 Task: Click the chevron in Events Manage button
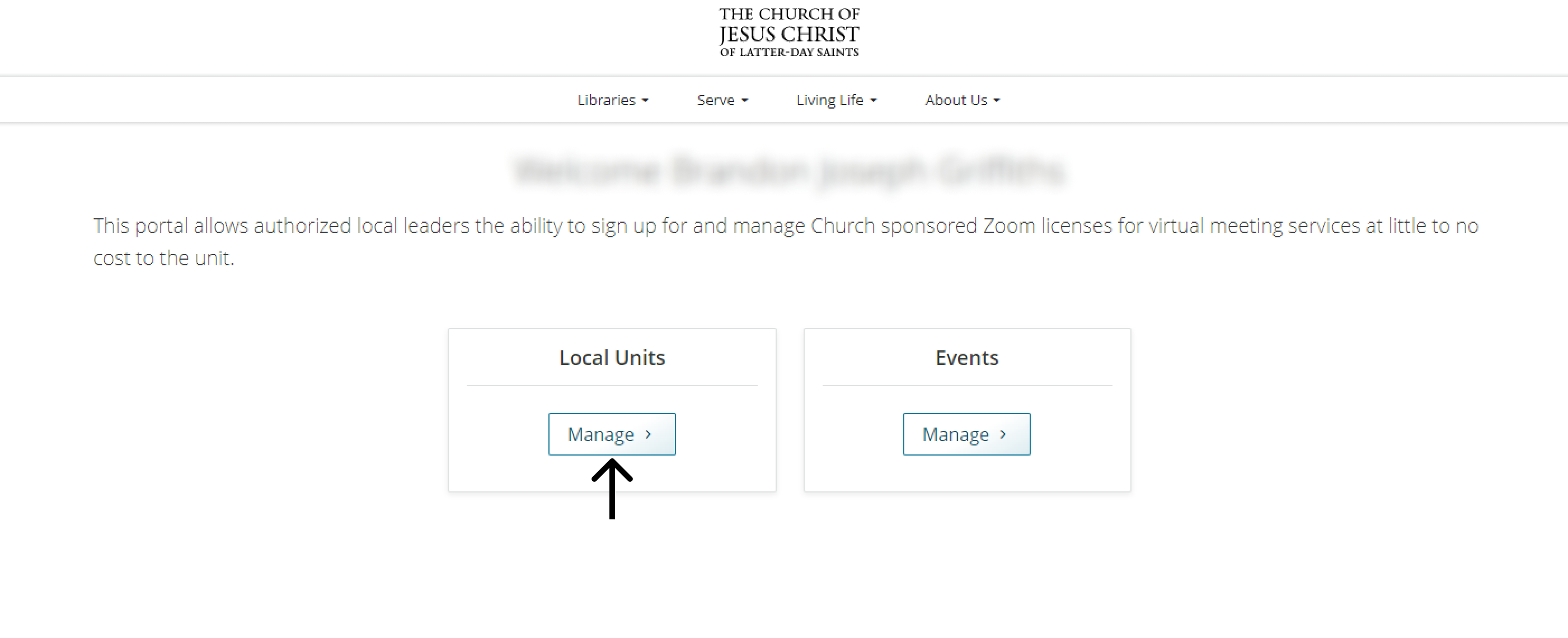pos(1003,434)
